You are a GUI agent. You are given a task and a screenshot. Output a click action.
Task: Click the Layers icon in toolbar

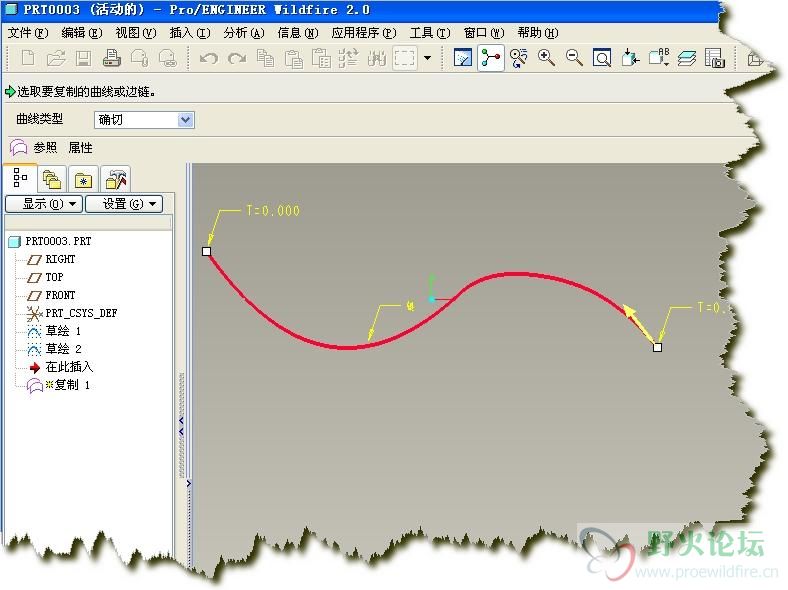(686, 58)
